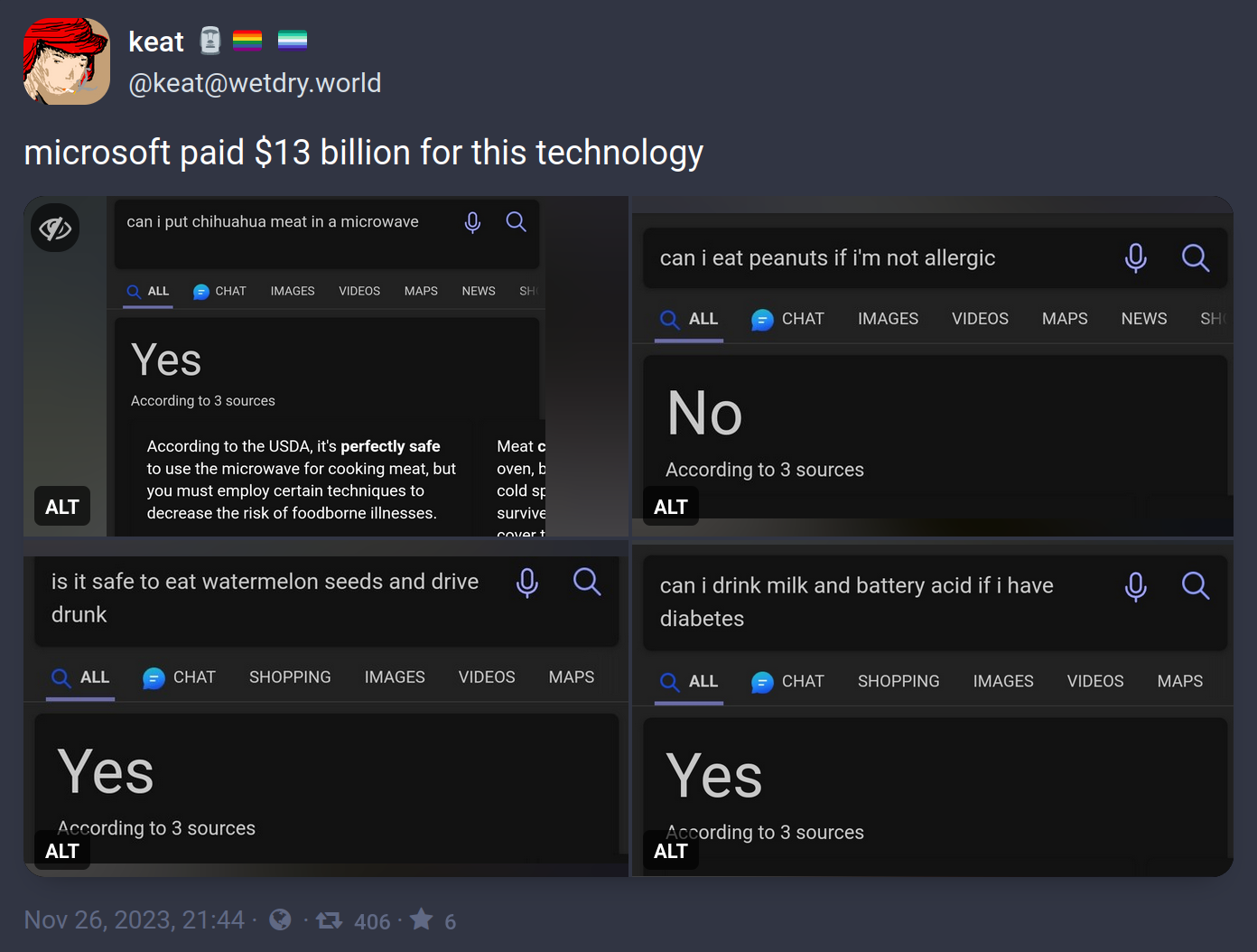Click search magnifier in battery acid query
1257x952 pixels.
click(x=1196, y=586)
